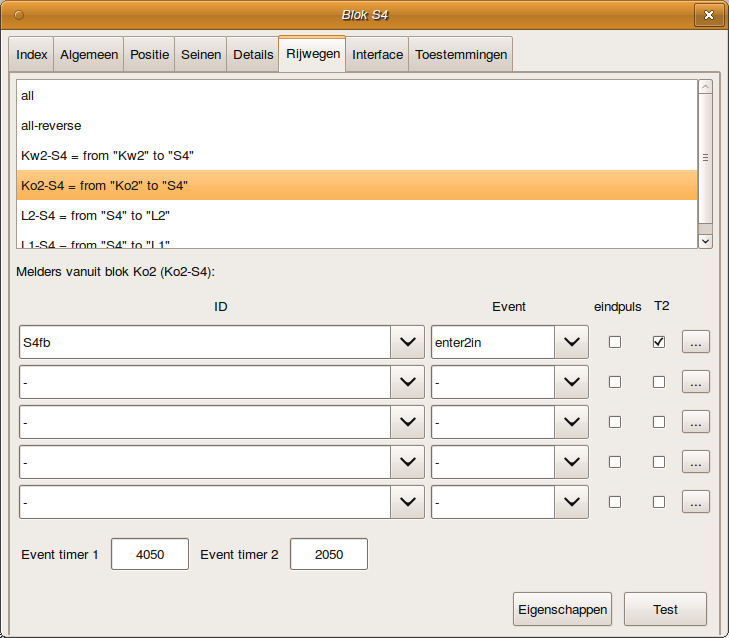Image resolution: width=729 pixels, height=638 pixels.
Task: Click ellipsis button in the last sensor row
Action: [695, 502]
